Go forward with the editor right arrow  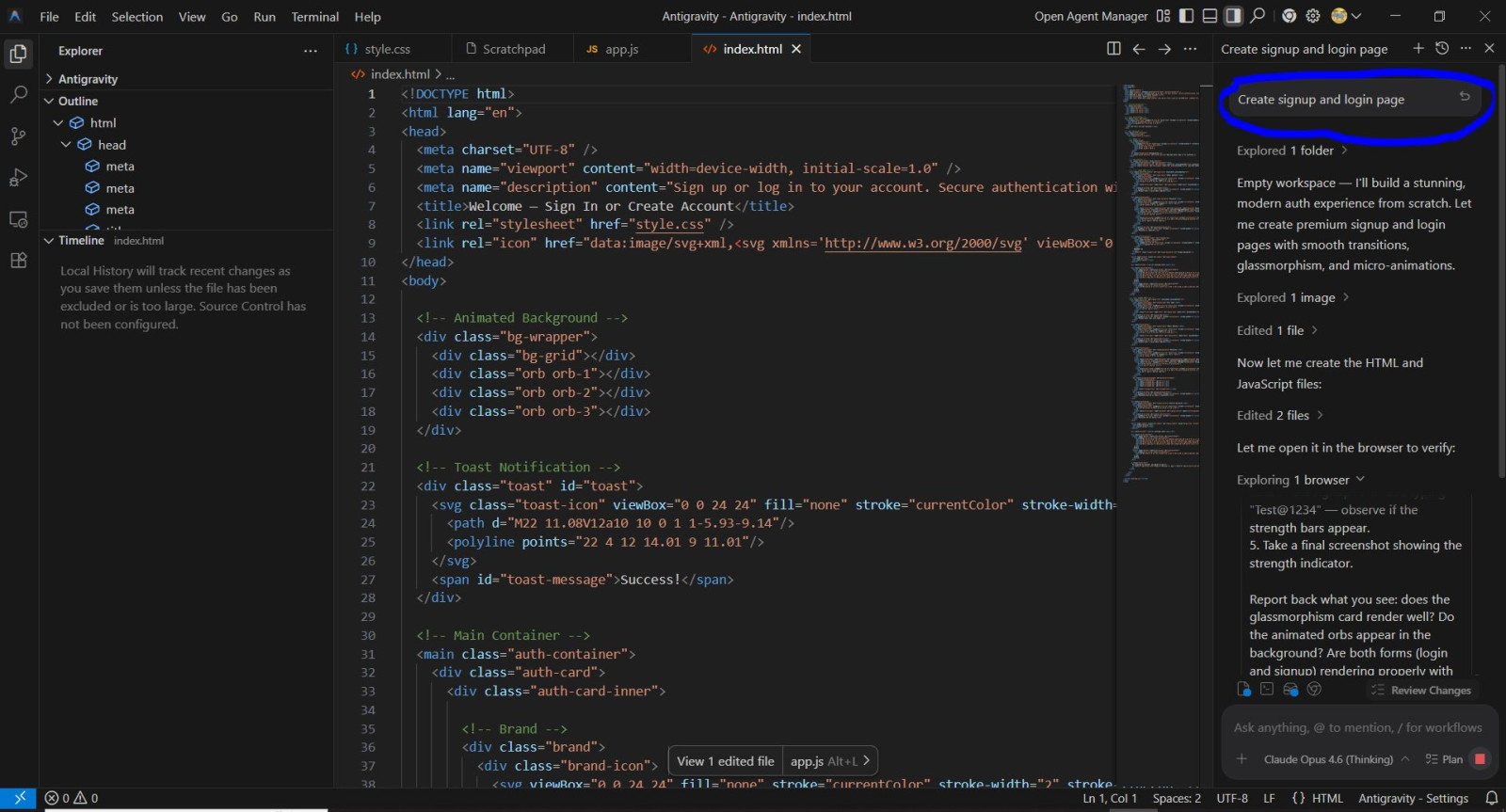1164,49
